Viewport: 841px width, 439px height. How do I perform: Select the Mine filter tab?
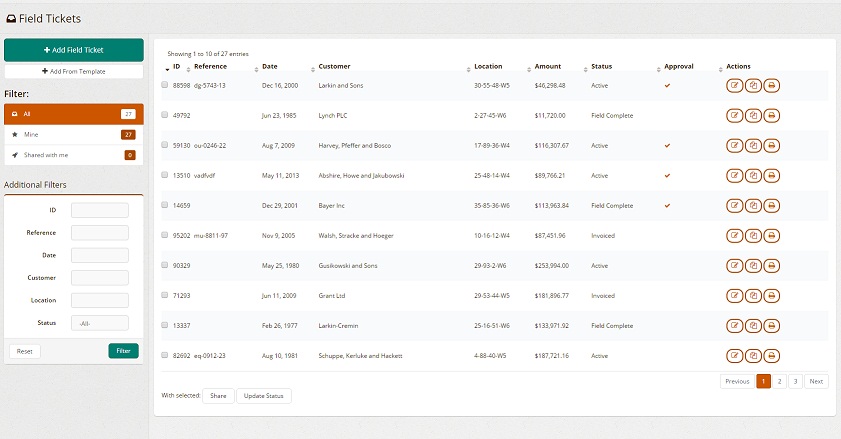click(x=73, y=134)
